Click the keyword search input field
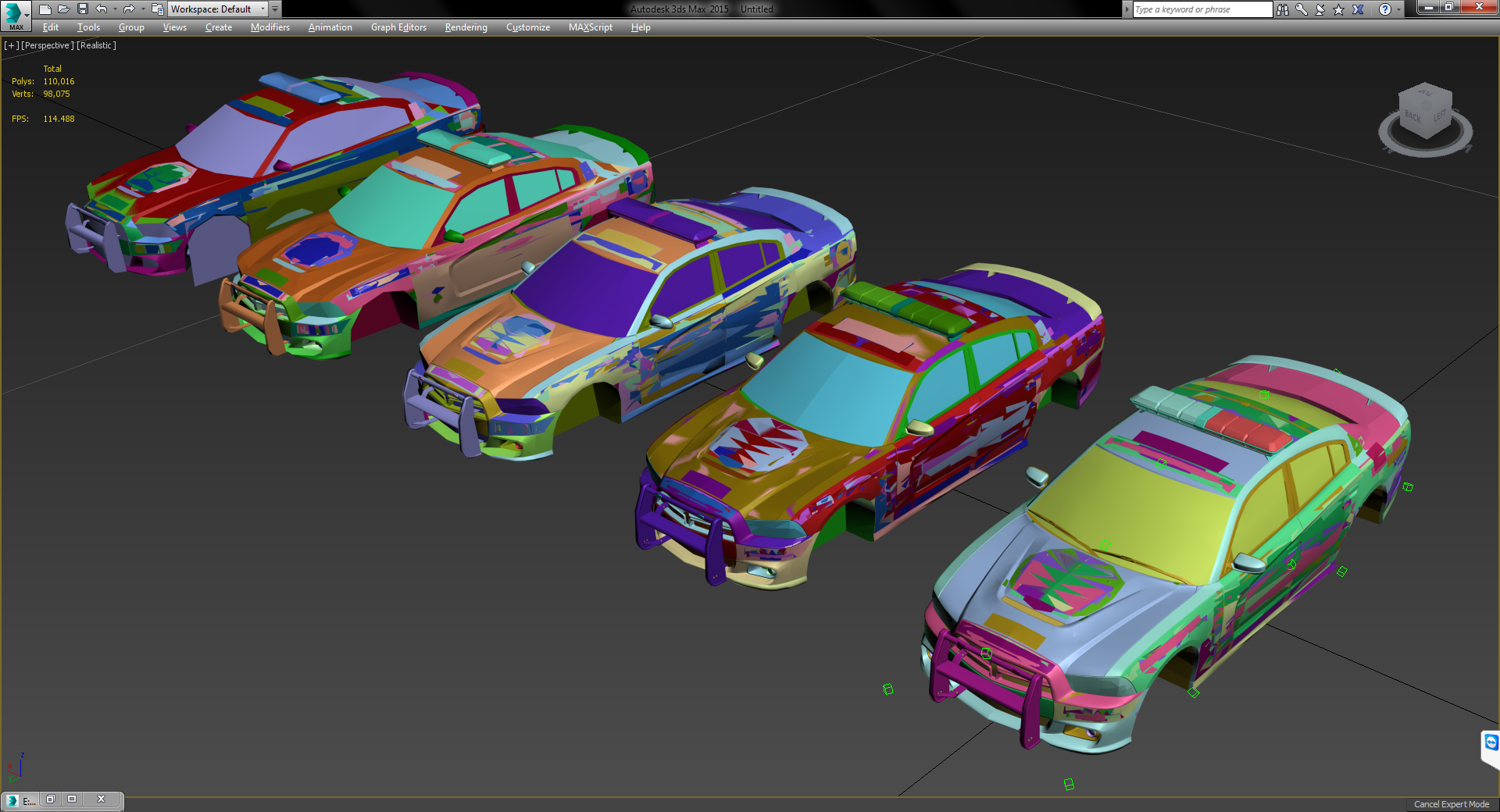Image resolution: width=1500 pixels, height=812 pixels. pos(1202,9)
